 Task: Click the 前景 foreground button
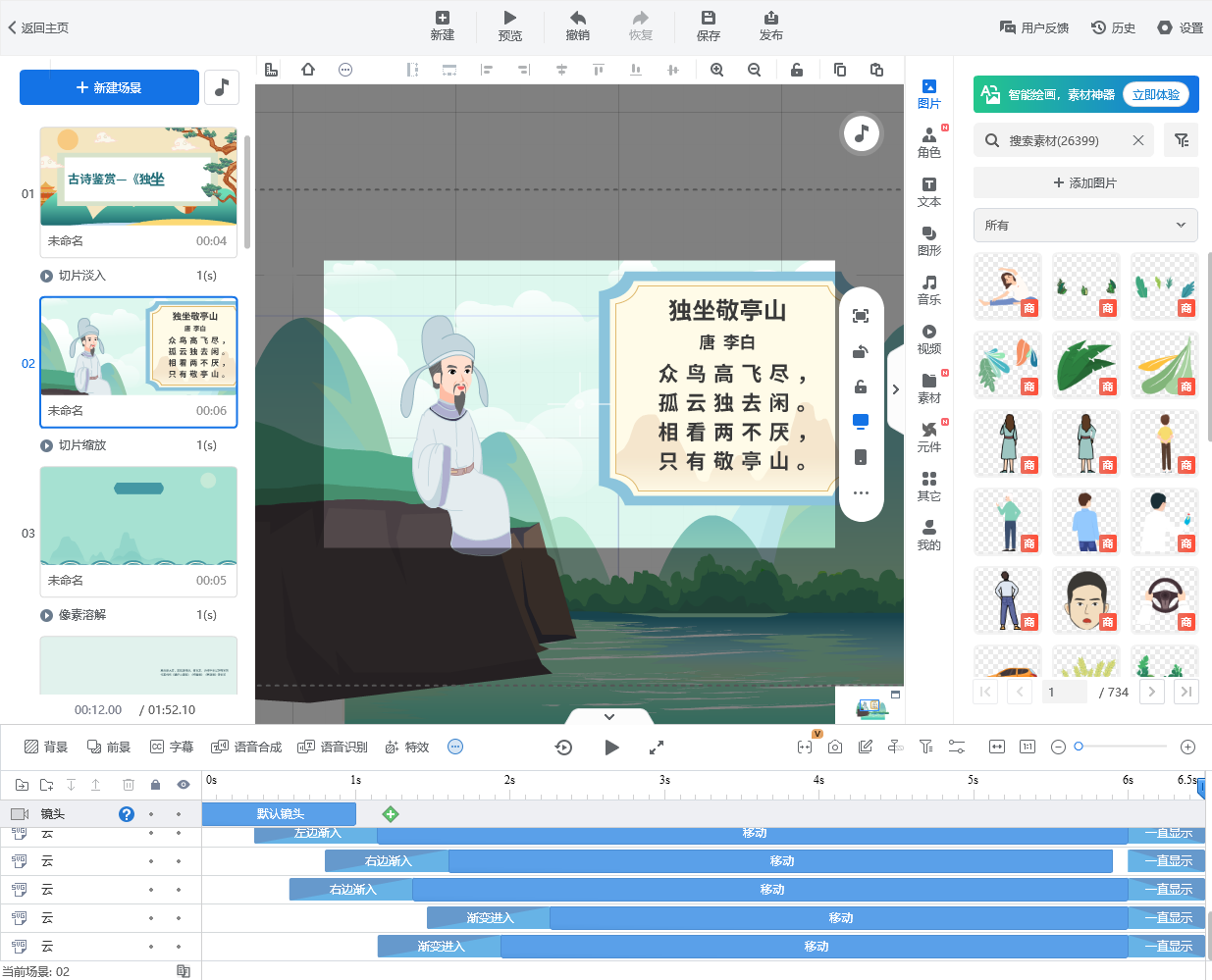[x=109, y=747]
